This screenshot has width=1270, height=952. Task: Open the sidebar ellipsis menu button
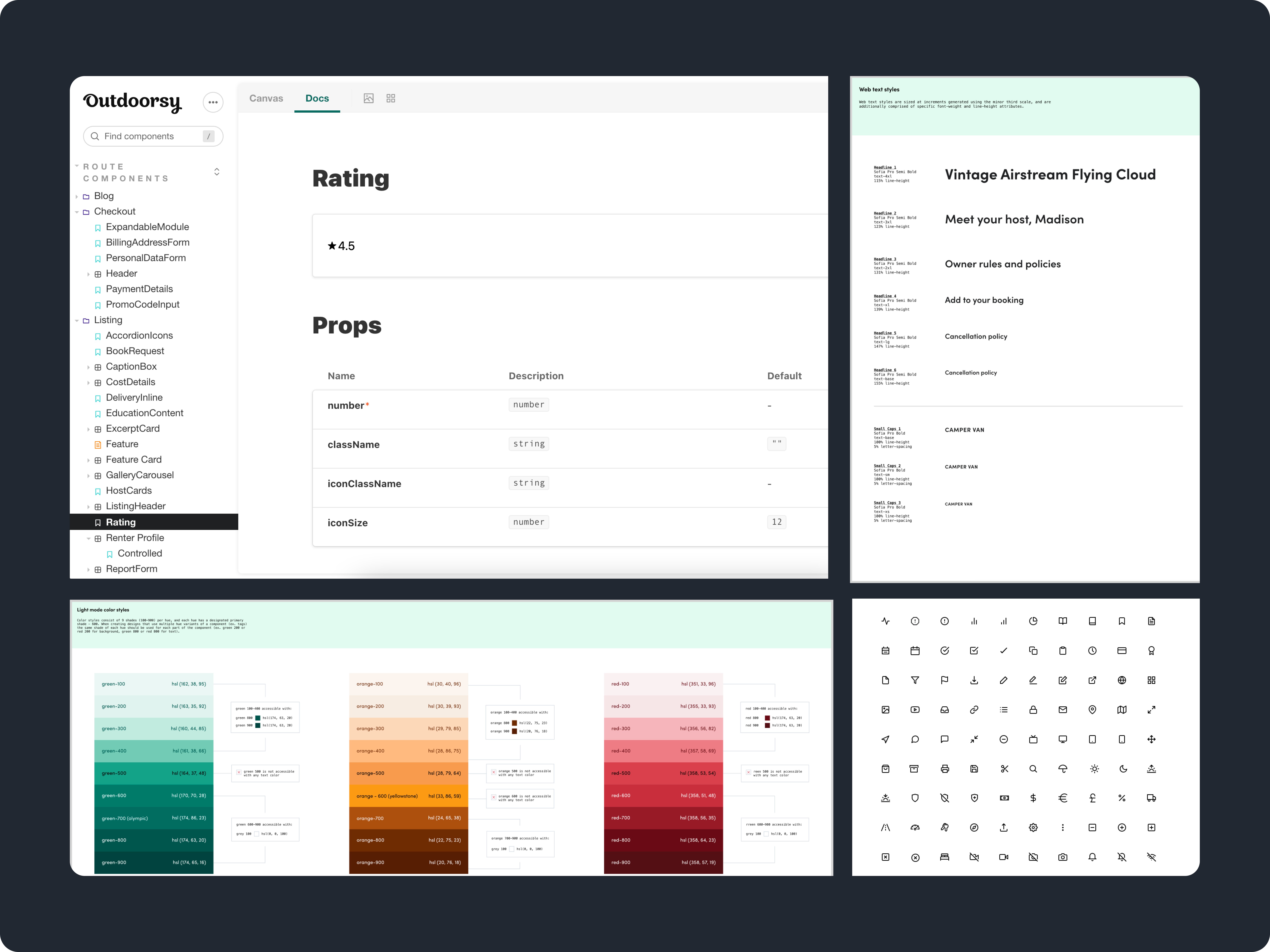tap(213, 102)
